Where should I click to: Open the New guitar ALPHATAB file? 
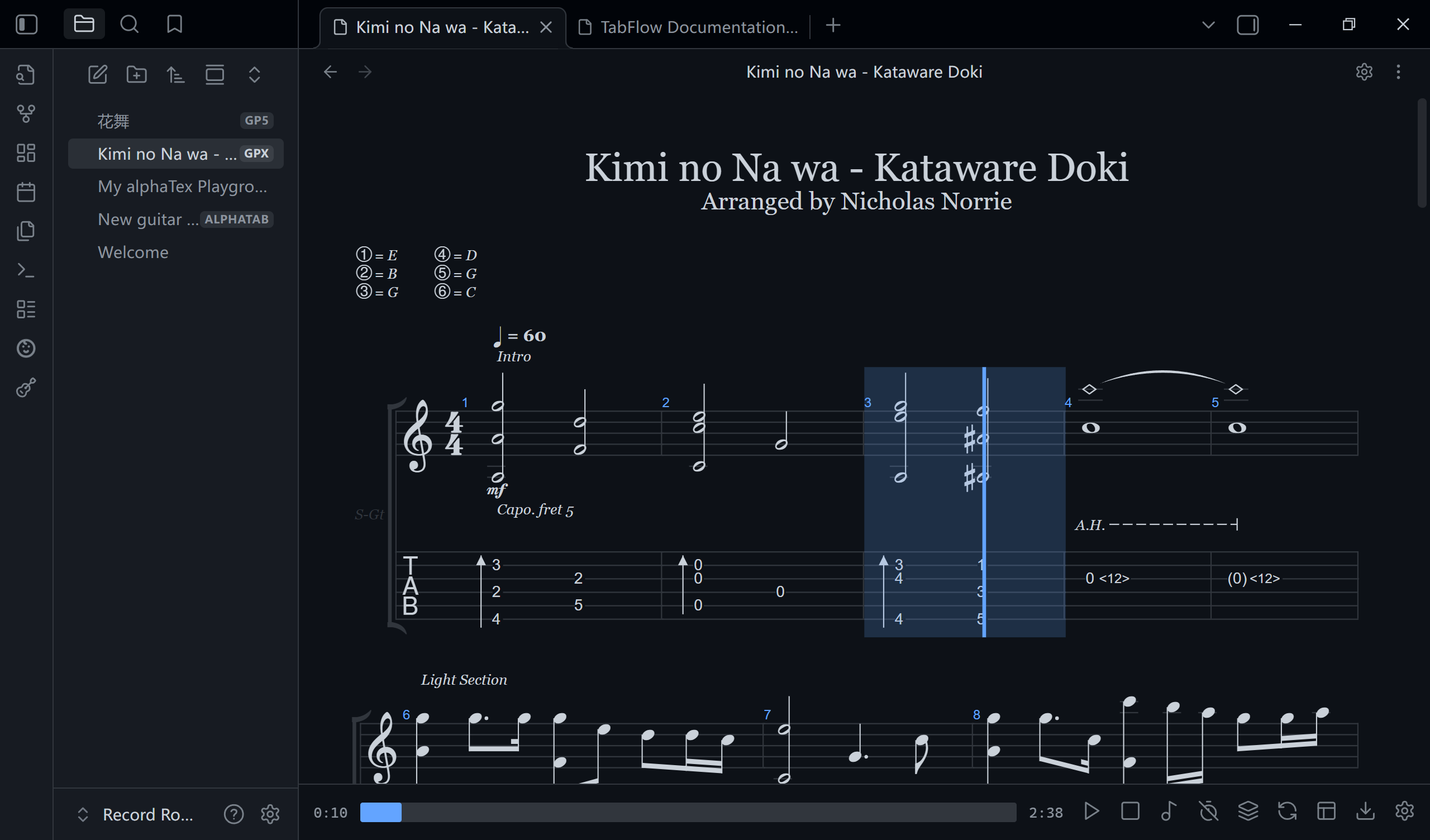tap(176, 219)
